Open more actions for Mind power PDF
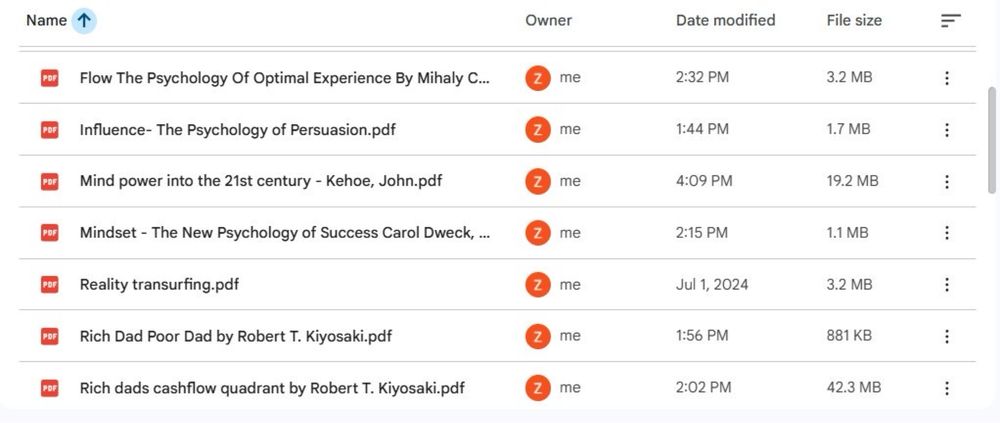Screen dimensions: 1000x423 tap(946, 181)
